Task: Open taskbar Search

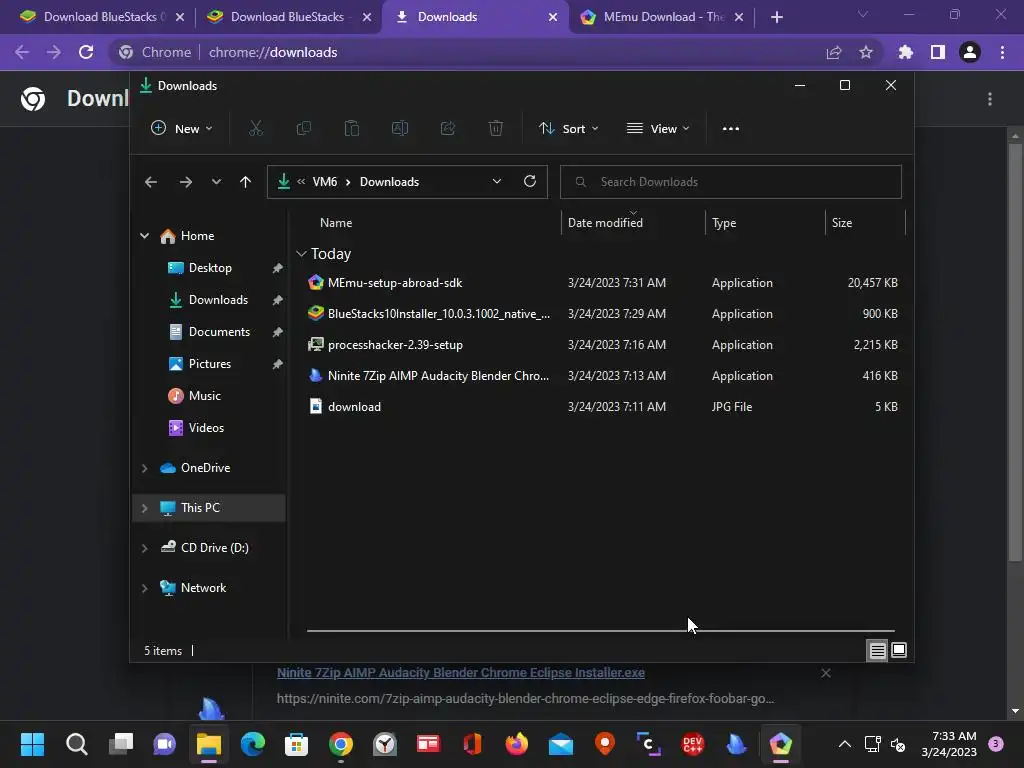Action: coord(76,744)
